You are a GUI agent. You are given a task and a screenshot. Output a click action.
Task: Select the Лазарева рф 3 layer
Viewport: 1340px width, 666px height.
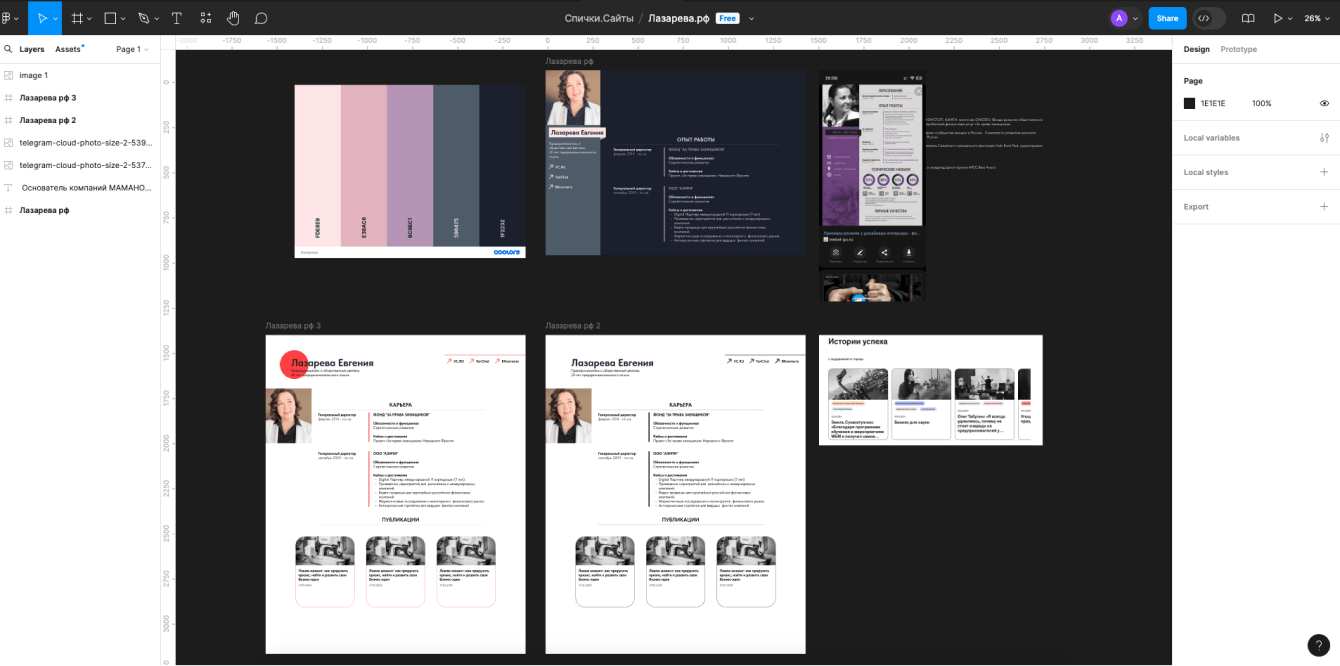coord(80,98)
